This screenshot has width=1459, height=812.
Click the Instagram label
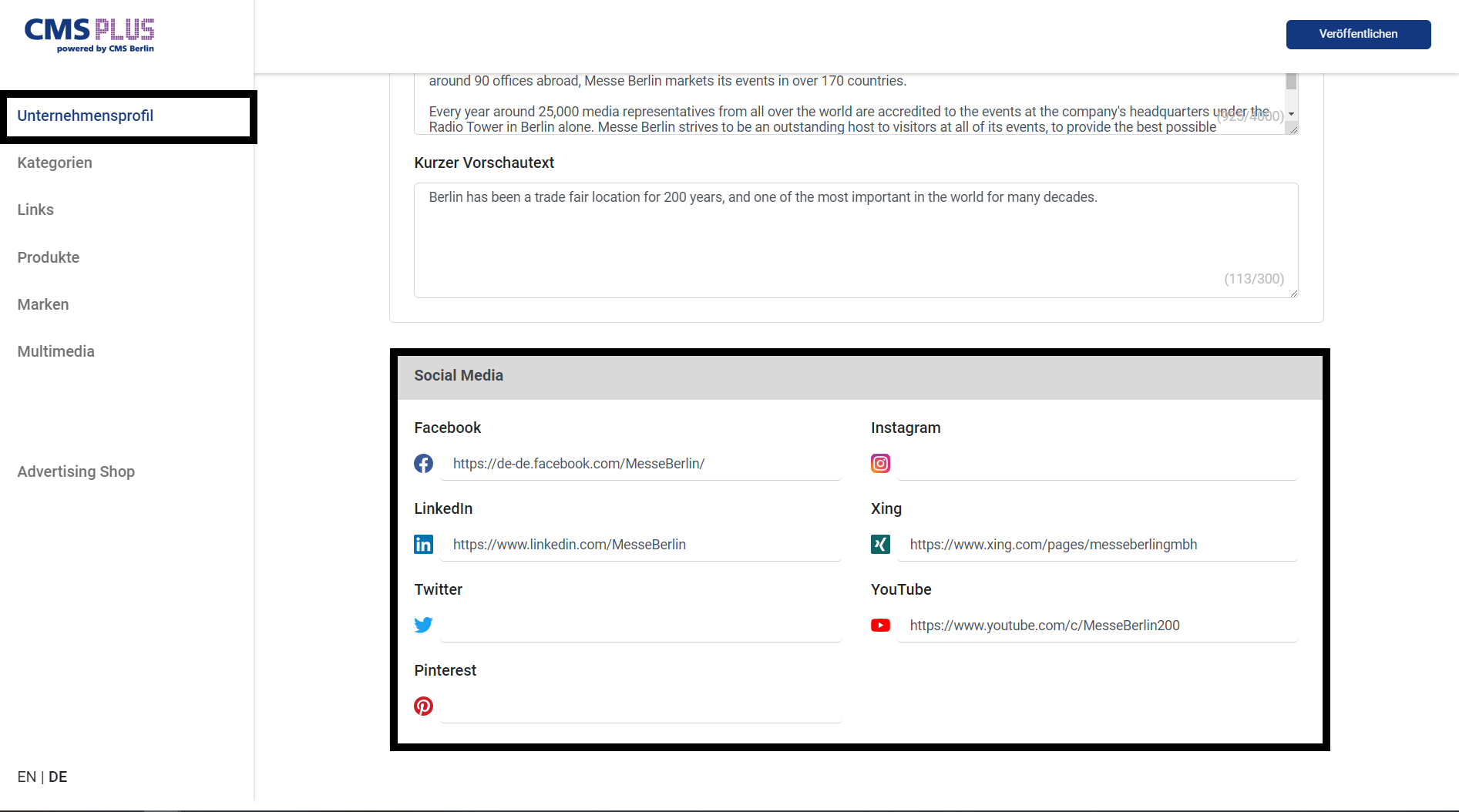[906, 428]
